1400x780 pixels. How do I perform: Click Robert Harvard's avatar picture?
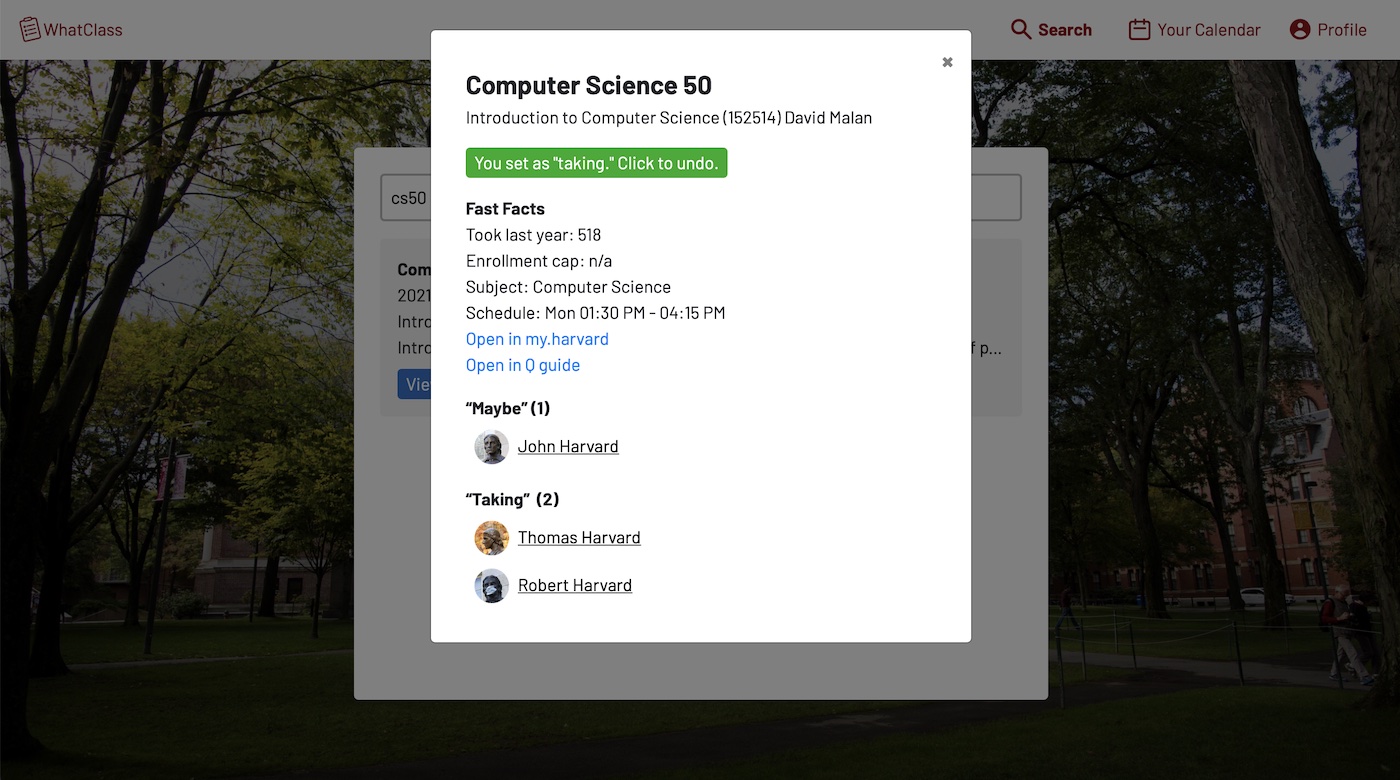pos(491,586)
